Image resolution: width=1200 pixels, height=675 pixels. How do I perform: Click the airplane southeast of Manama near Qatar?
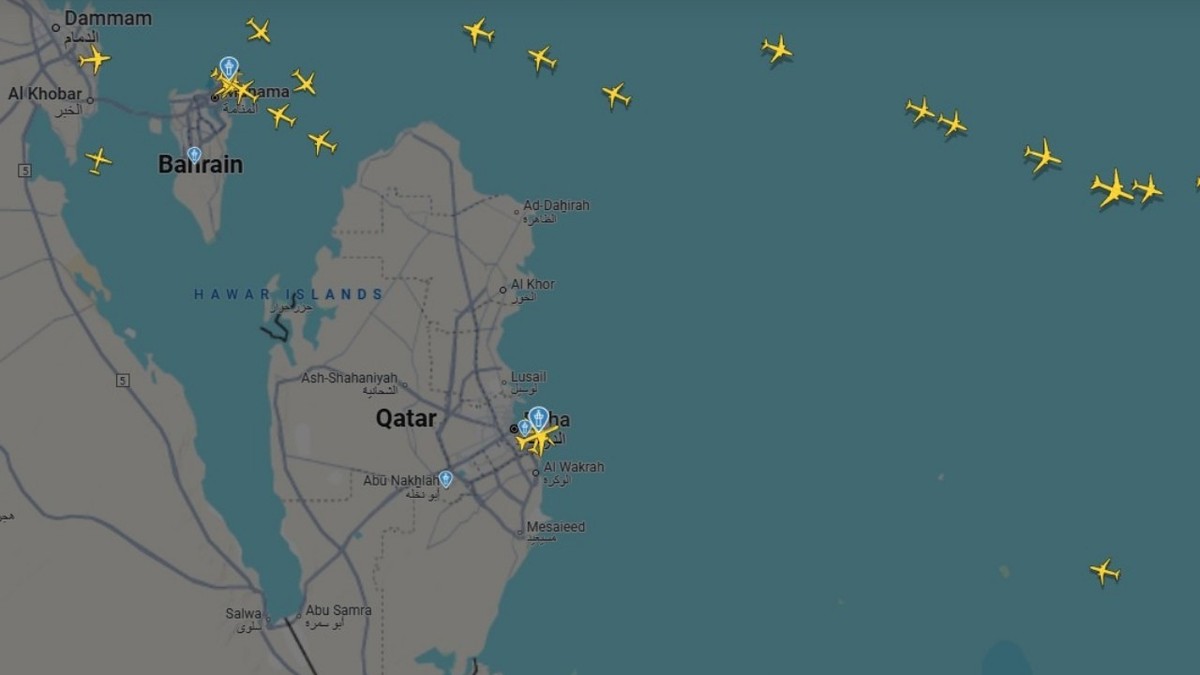click(321, 142)
